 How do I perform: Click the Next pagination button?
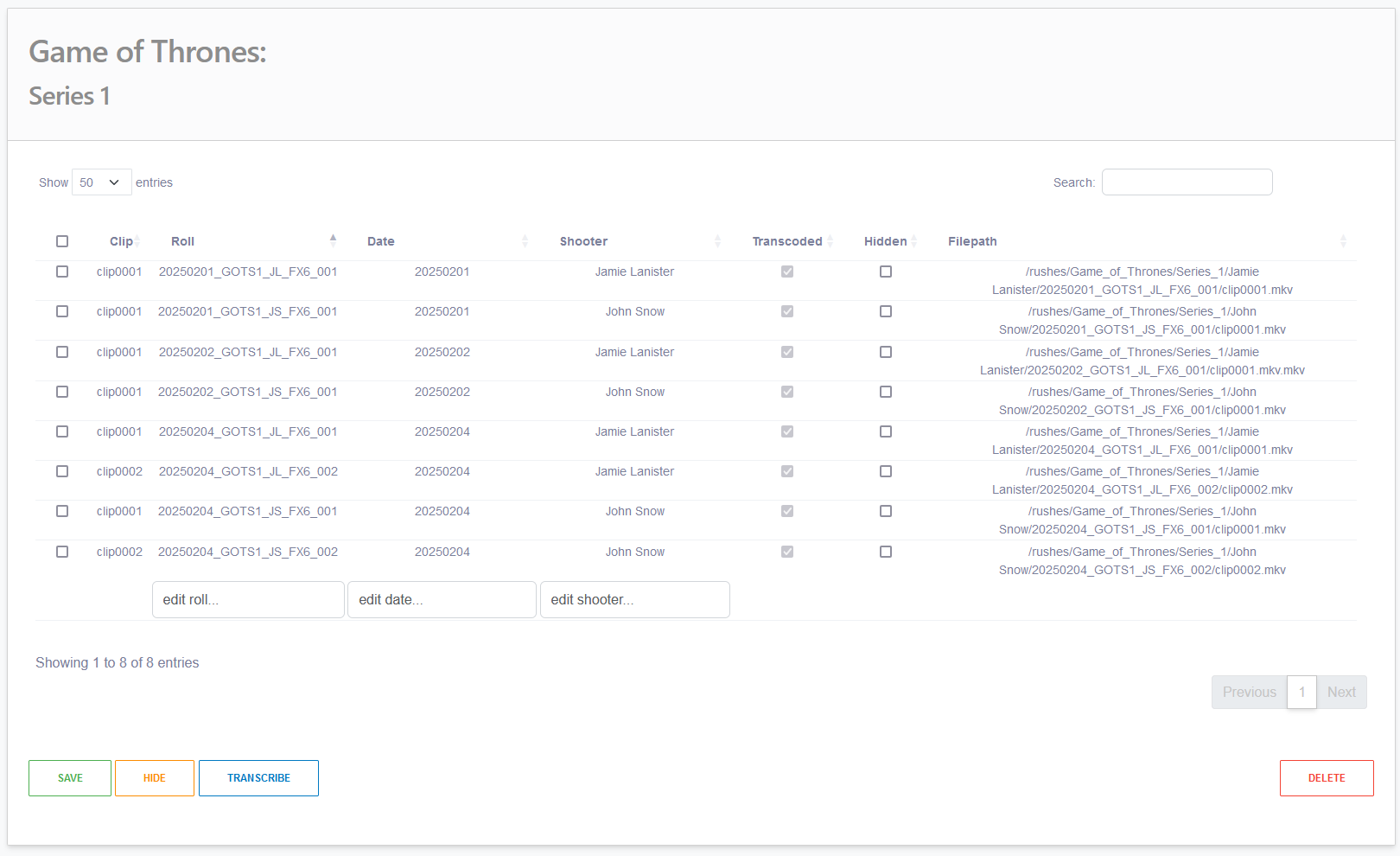[1341, 692]
